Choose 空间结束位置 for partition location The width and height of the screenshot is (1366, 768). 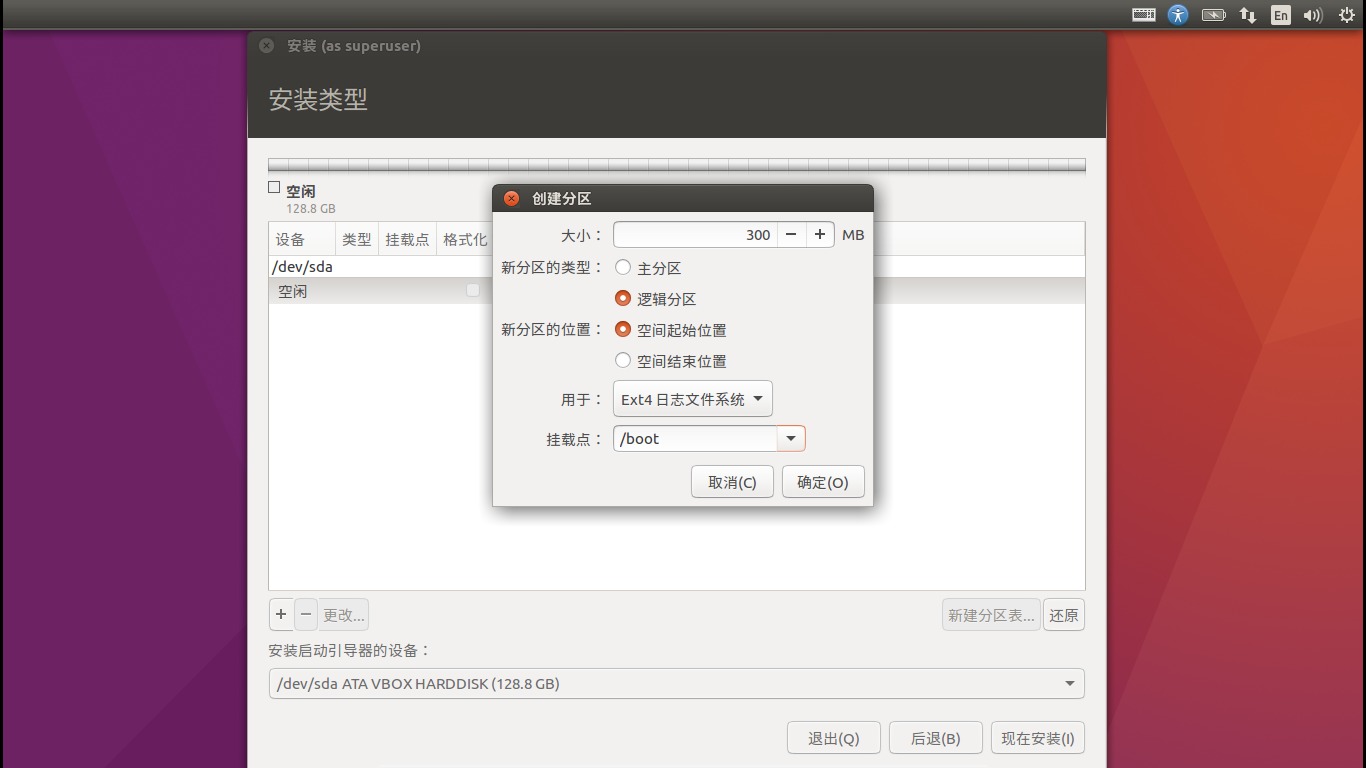coord(622,361)
